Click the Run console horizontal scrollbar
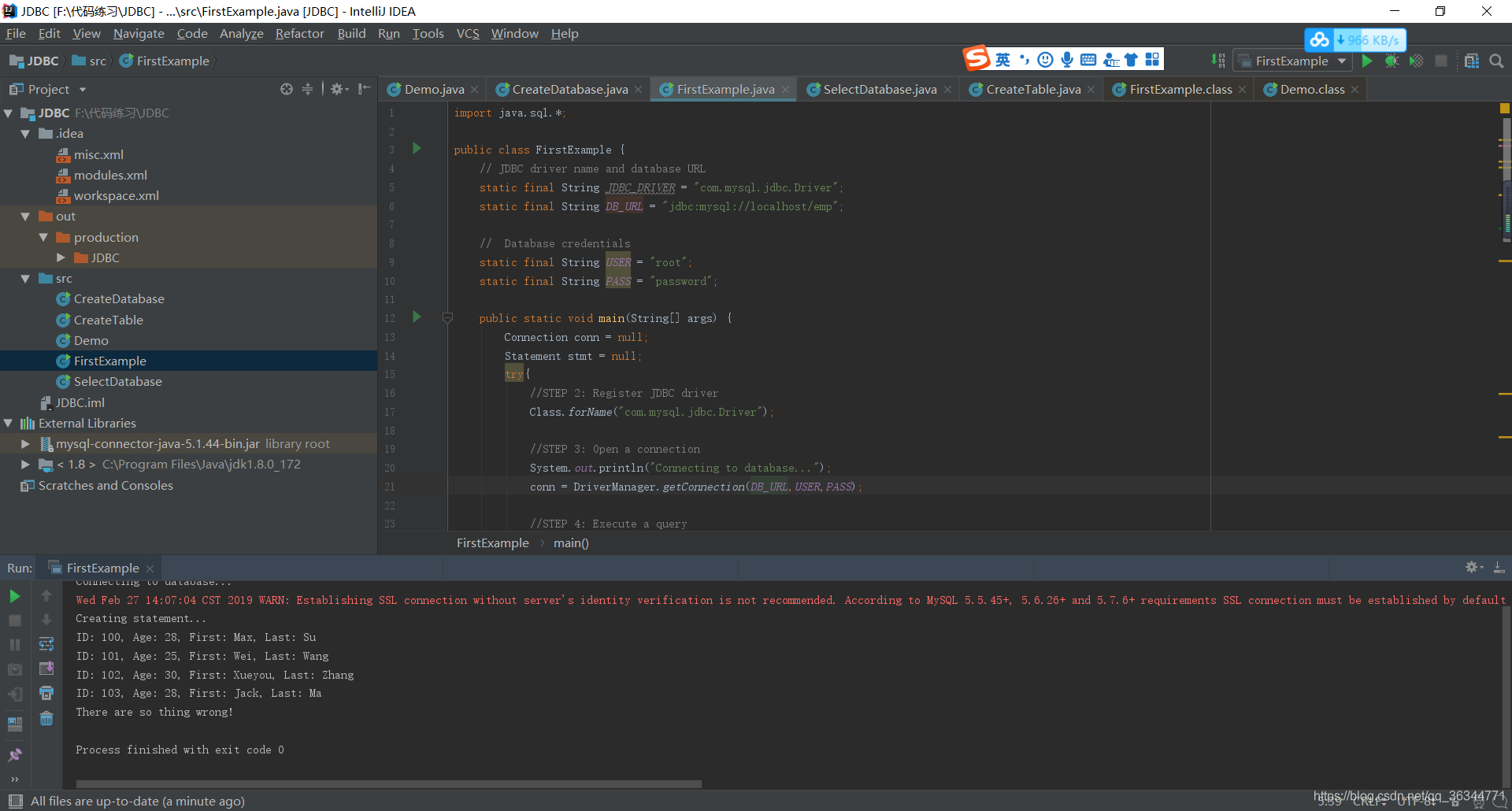The image size is (1512, 811). pos(388,784)
